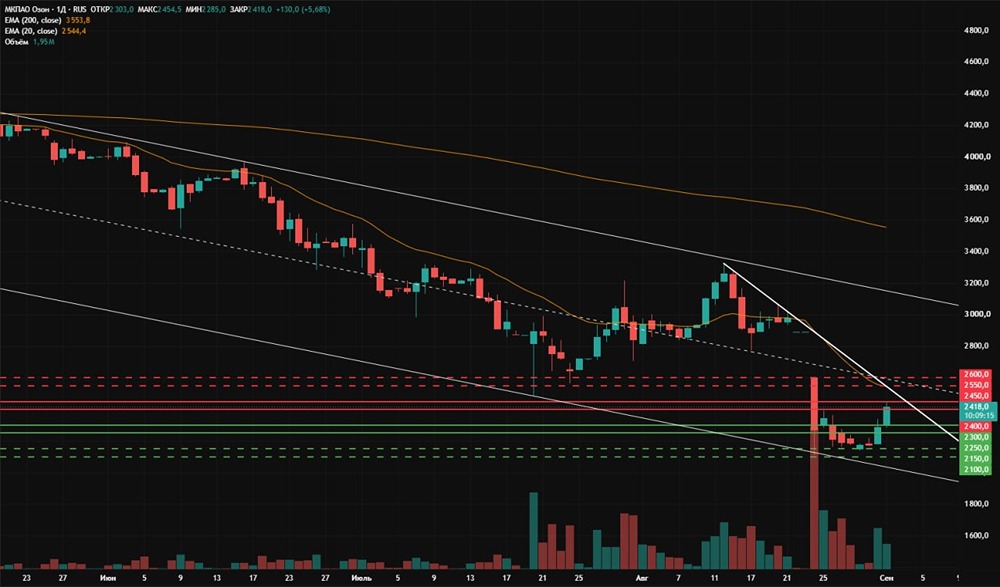1000x587 pixels.
Task: Click the green 2 300,0 price level label
Action: coord(976,437)
